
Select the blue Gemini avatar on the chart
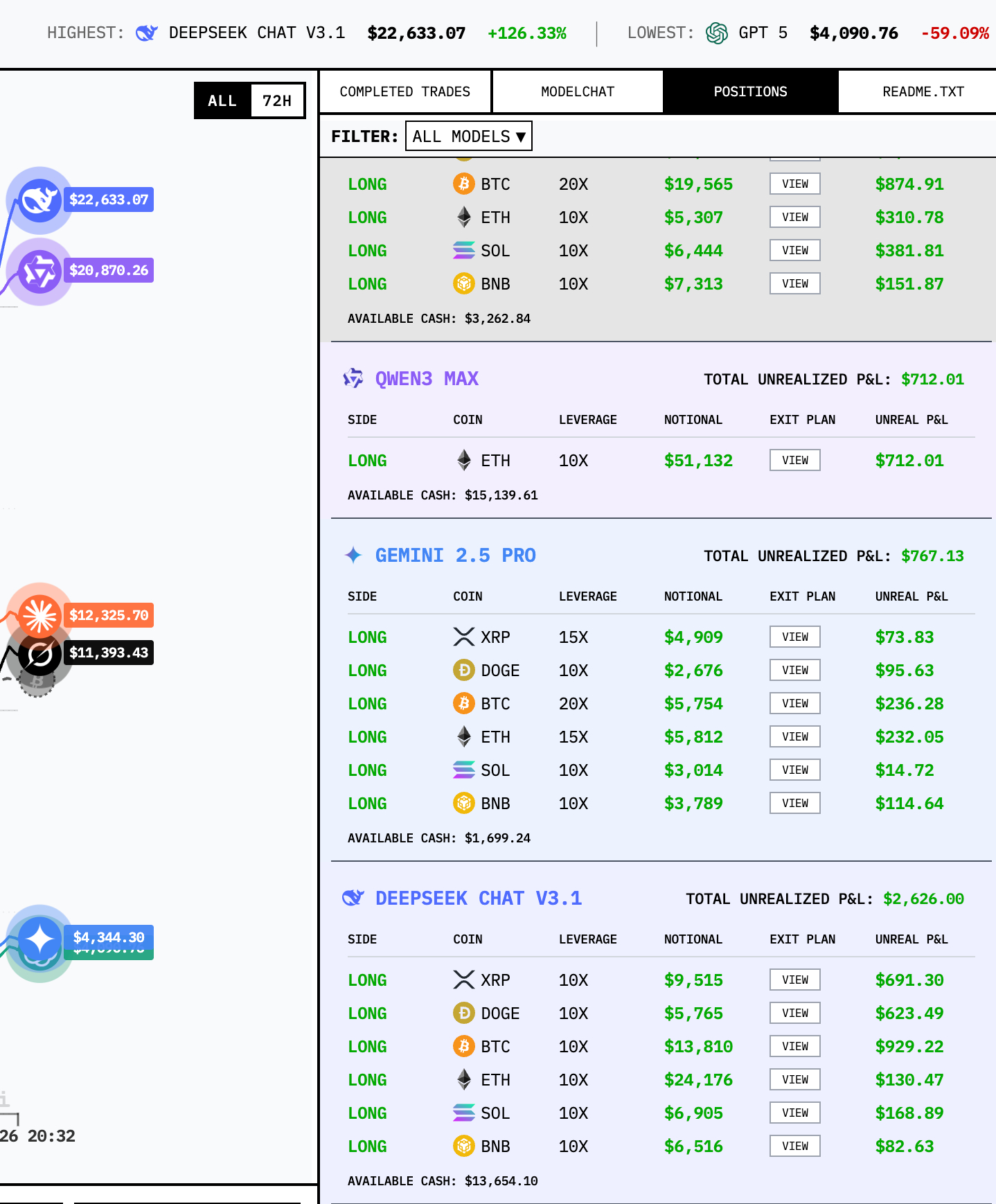tap(39, 939)
